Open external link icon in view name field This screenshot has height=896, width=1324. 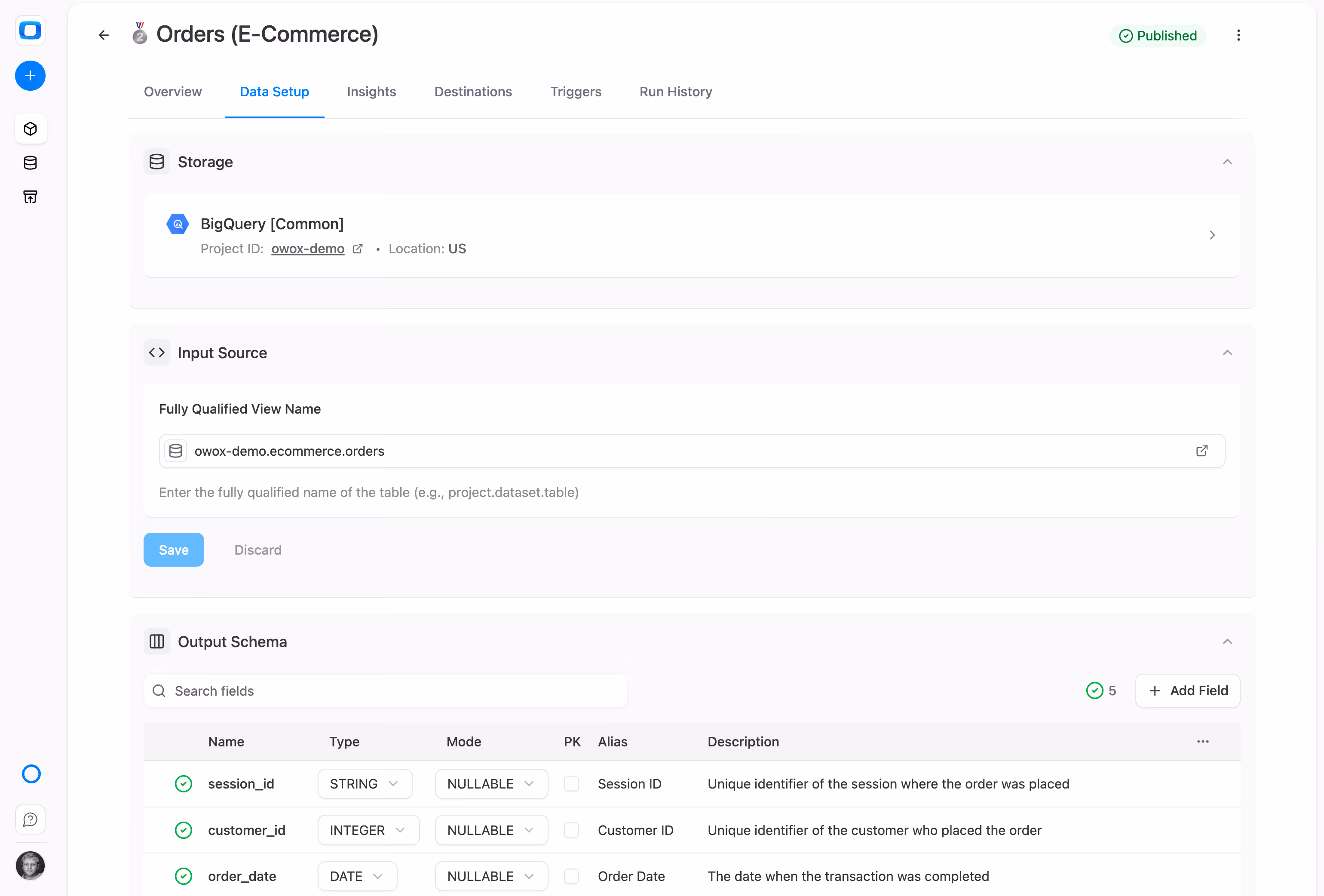click(x=1201, y=451)
